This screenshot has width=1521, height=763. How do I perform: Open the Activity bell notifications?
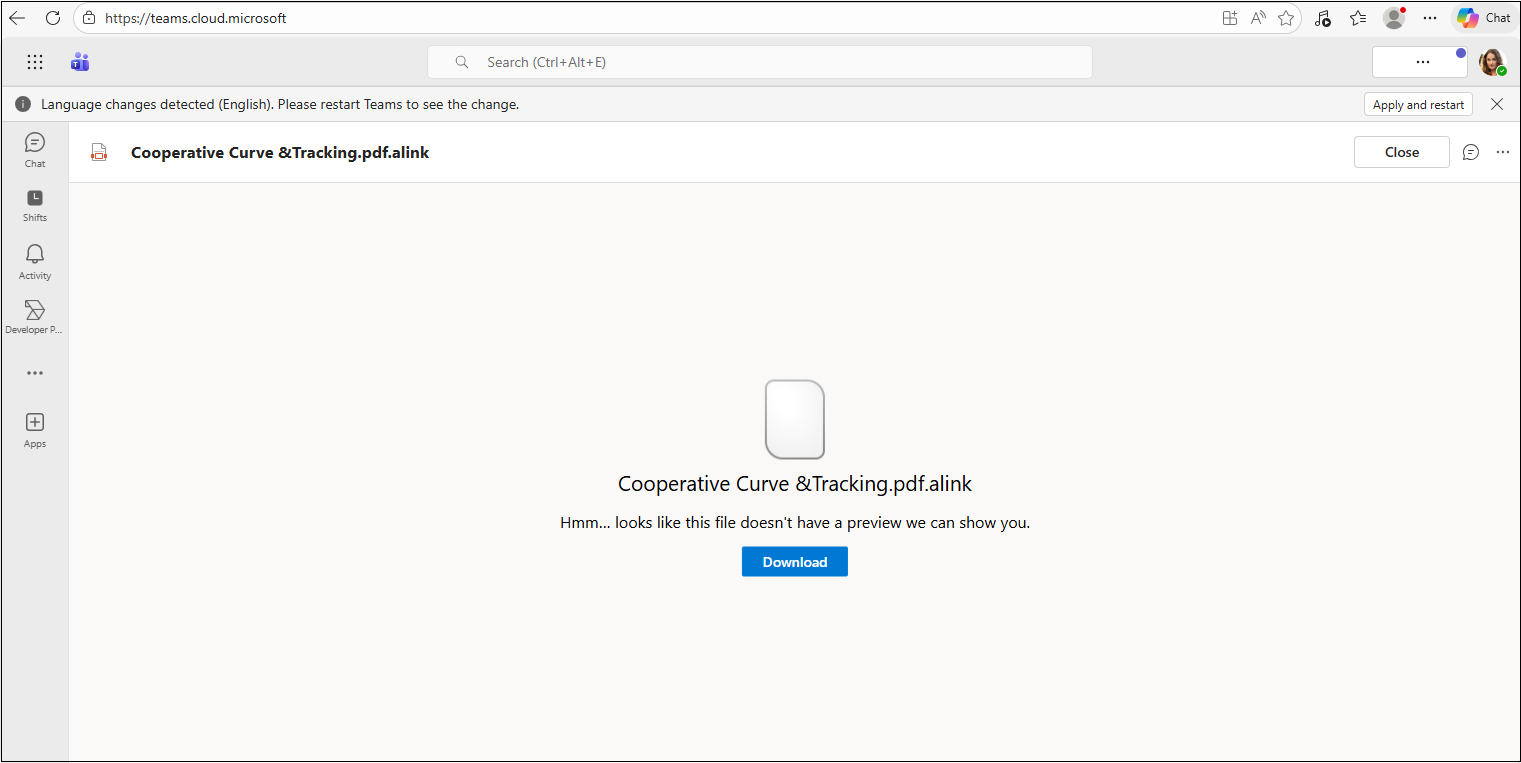35,260
